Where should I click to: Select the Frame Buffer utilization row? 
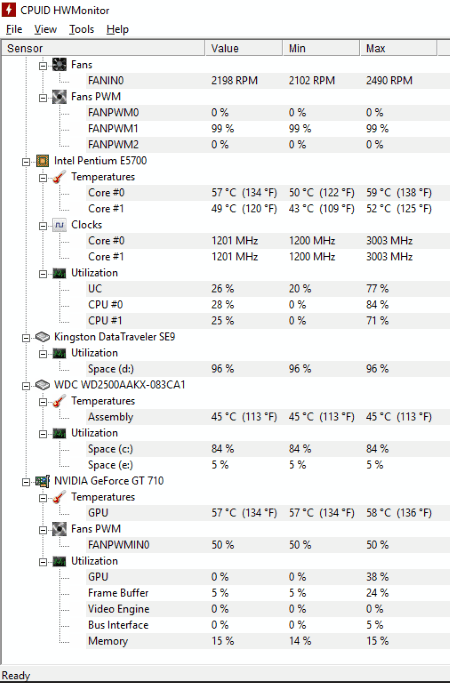pyautogui.click(x=268, y=593)
